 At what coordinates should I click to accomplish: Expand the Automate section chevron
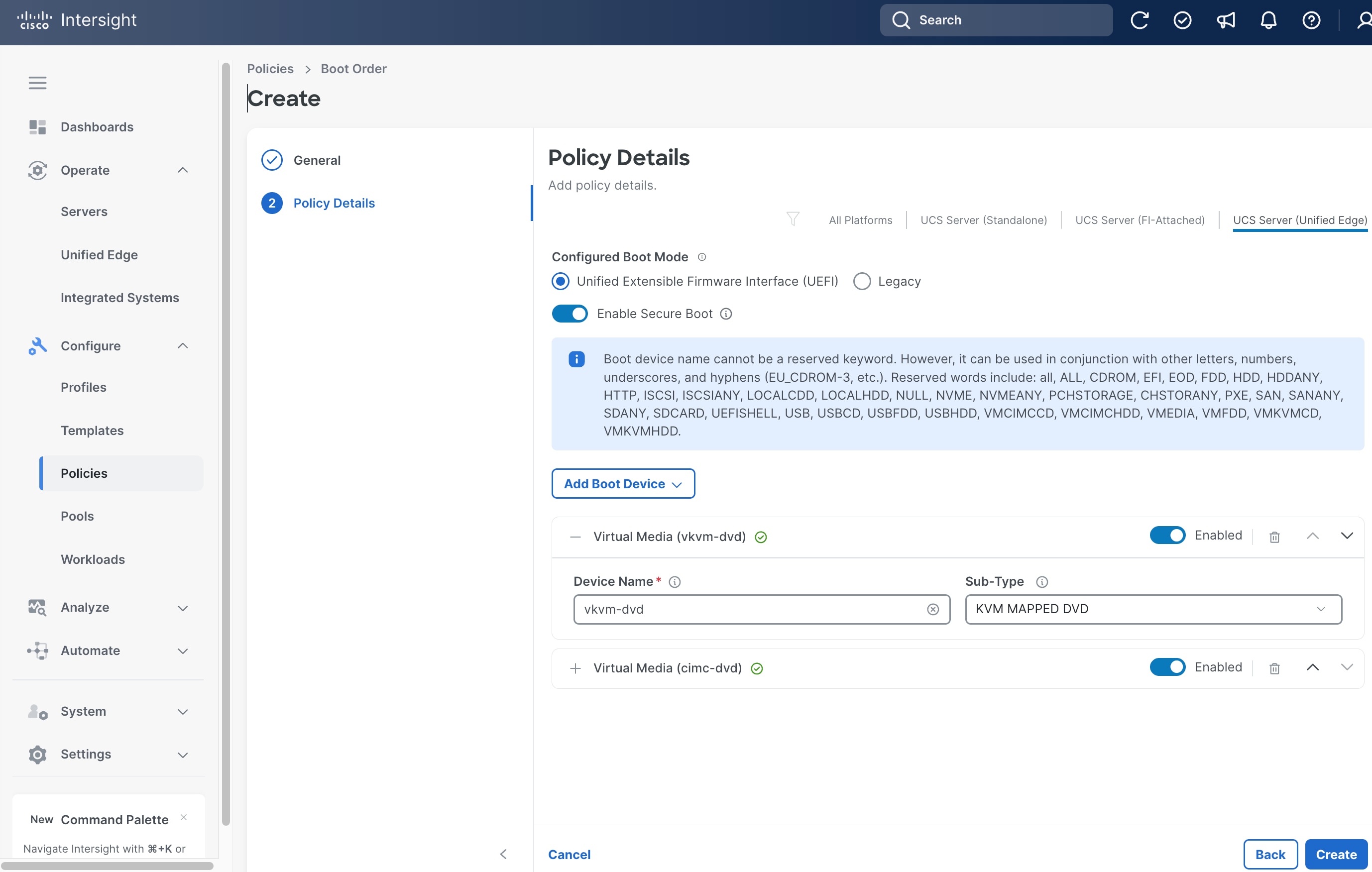(x=182, y=651)
